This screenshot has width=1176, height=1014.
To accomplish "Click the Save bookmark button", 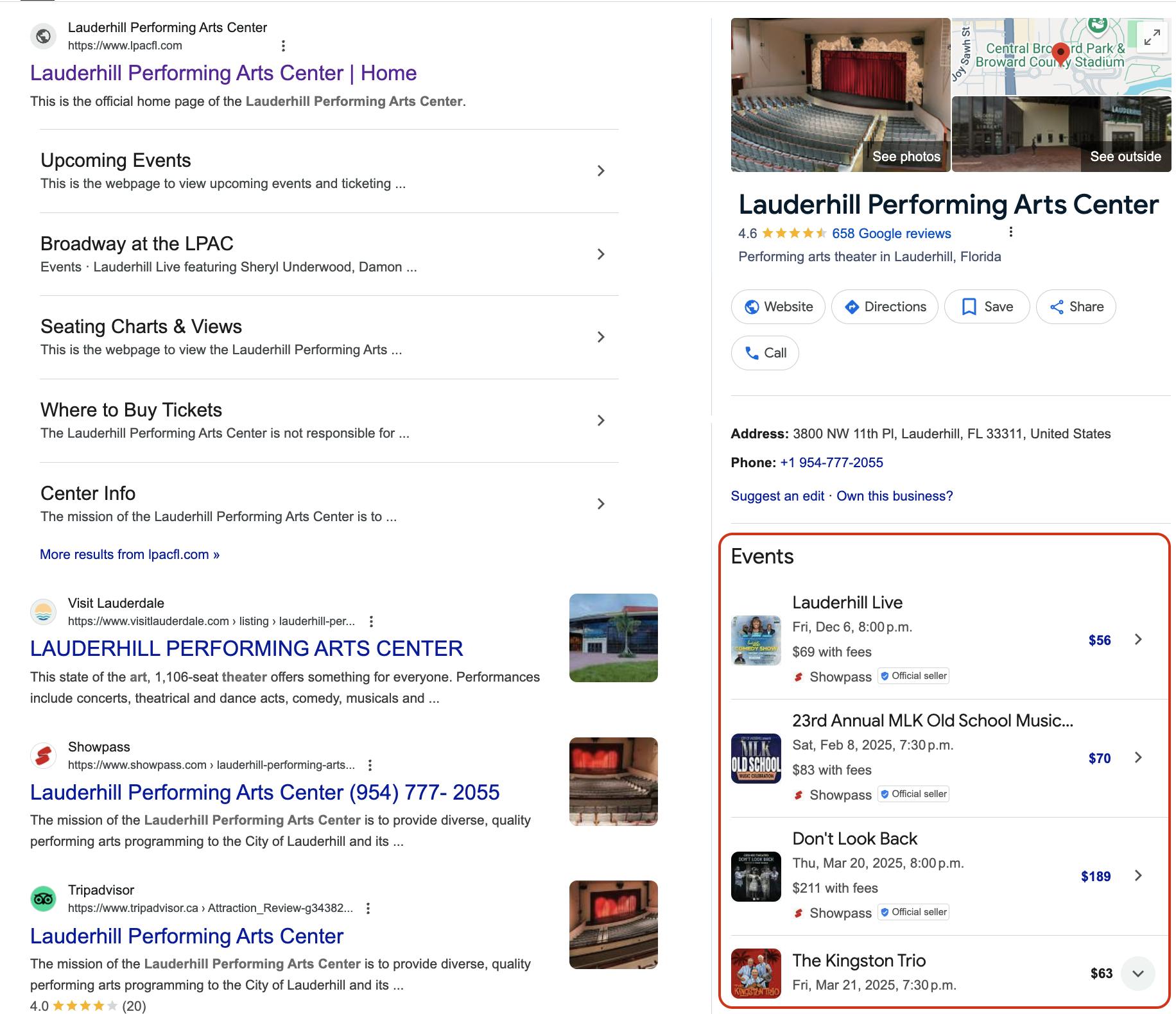I will click(987, 307).
